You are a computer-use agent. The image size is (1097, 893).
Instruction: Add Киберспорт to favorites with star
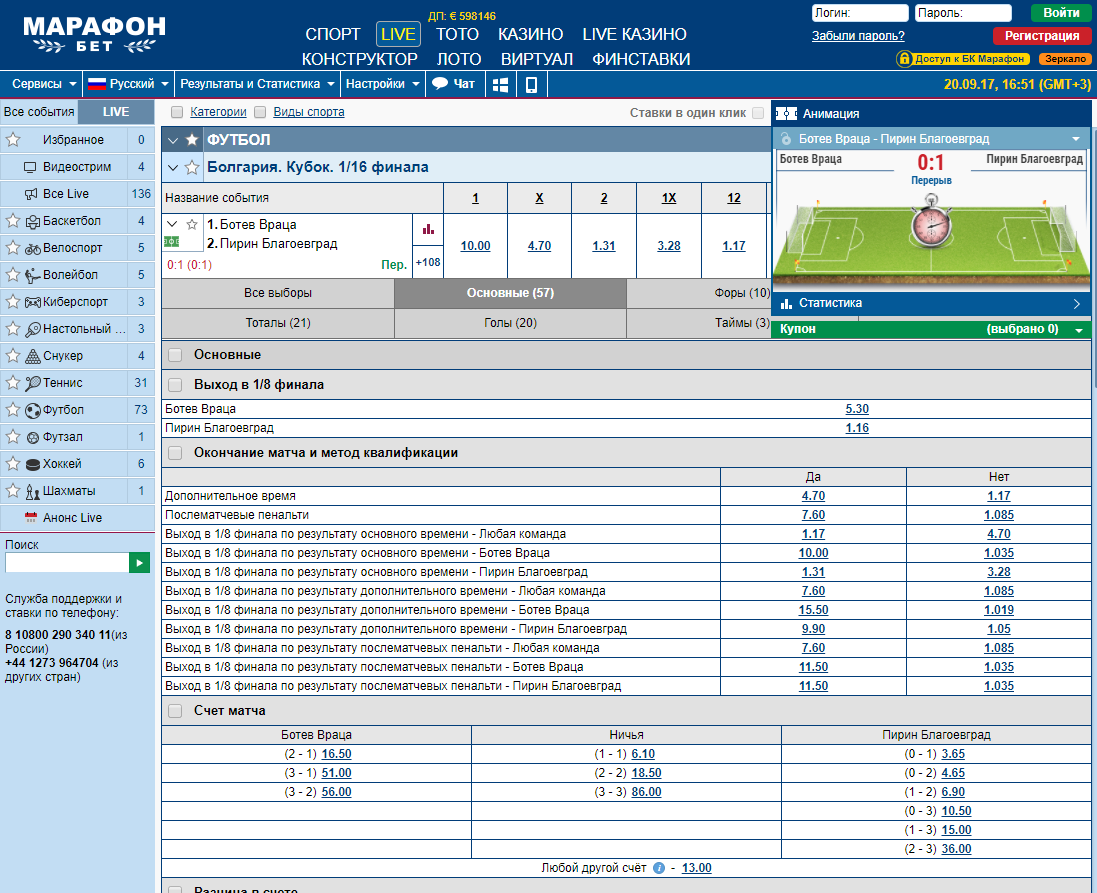13,302
